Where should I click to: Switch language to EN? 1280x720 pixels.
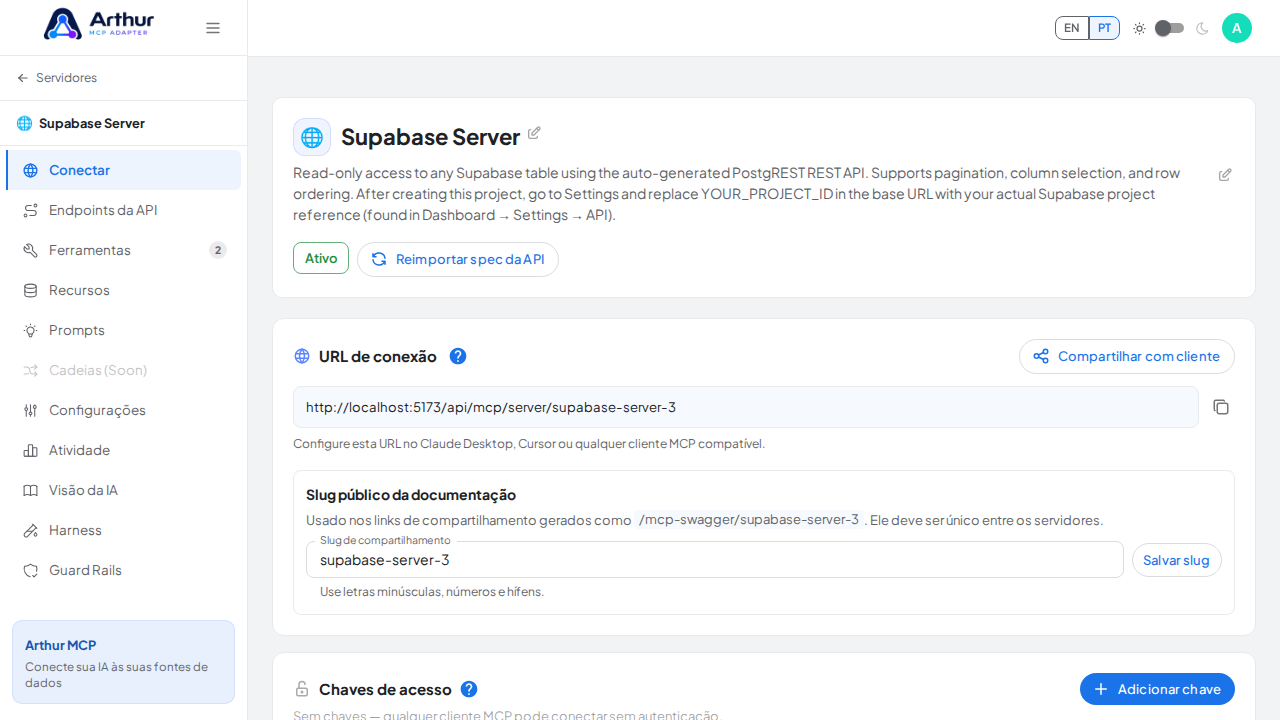click(1072, 28)
